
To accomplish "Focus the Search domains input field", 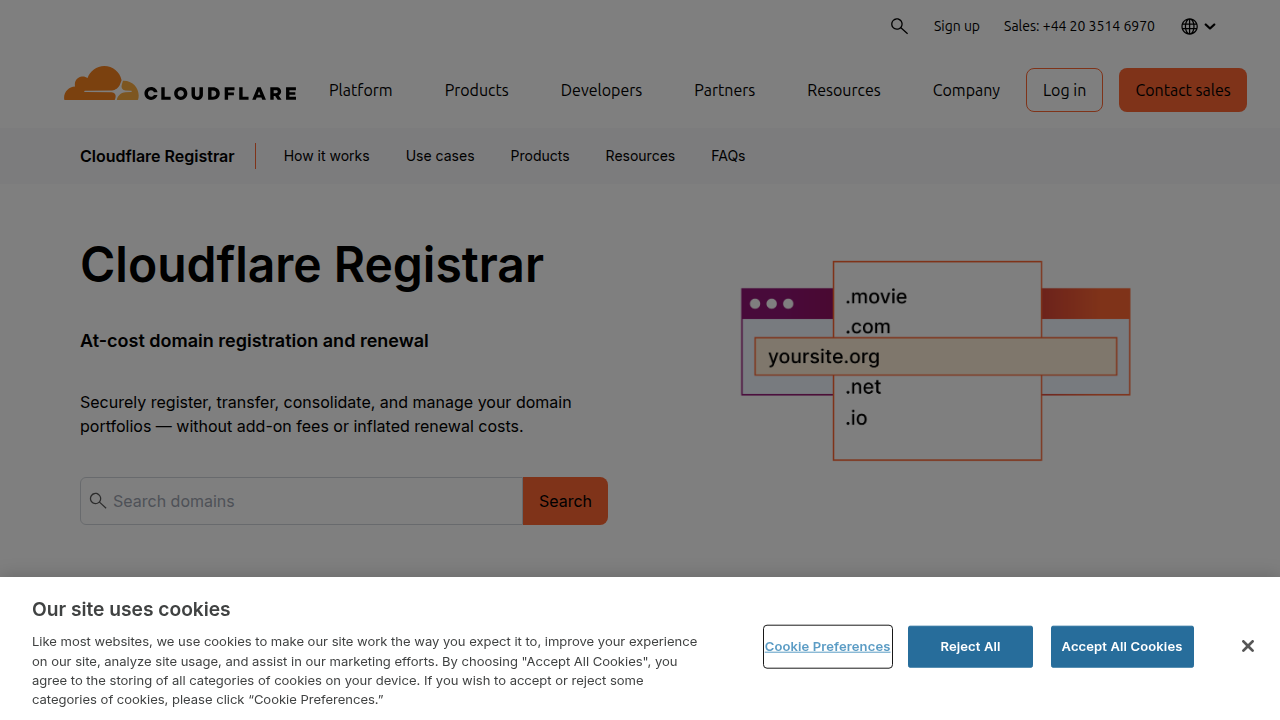I will point(301,501).
